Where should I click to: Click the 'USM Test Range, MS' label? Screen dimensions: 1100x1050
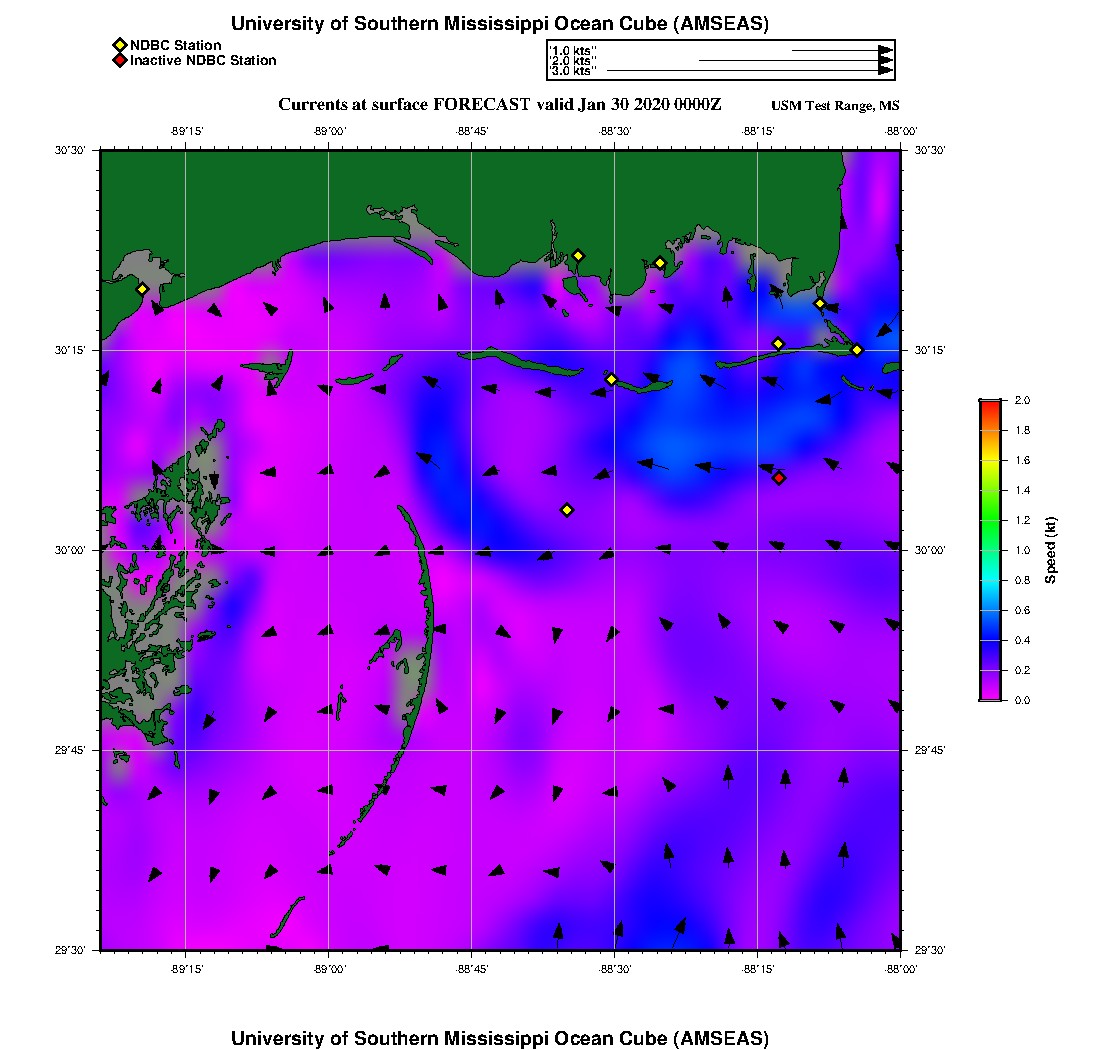click(x=835, y=106)
